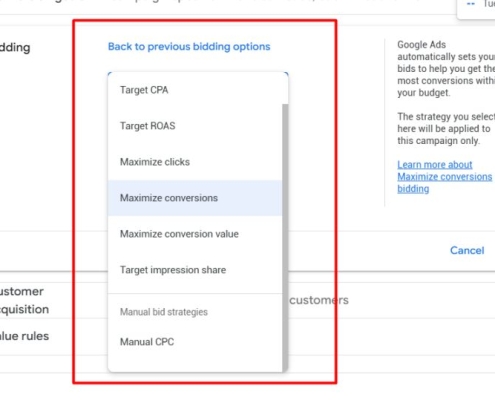Image resolution: width=495 pixels, height=400 pixels.
Task: Click the dropdown list vertical scrollbar
Action: coord(285,238)
